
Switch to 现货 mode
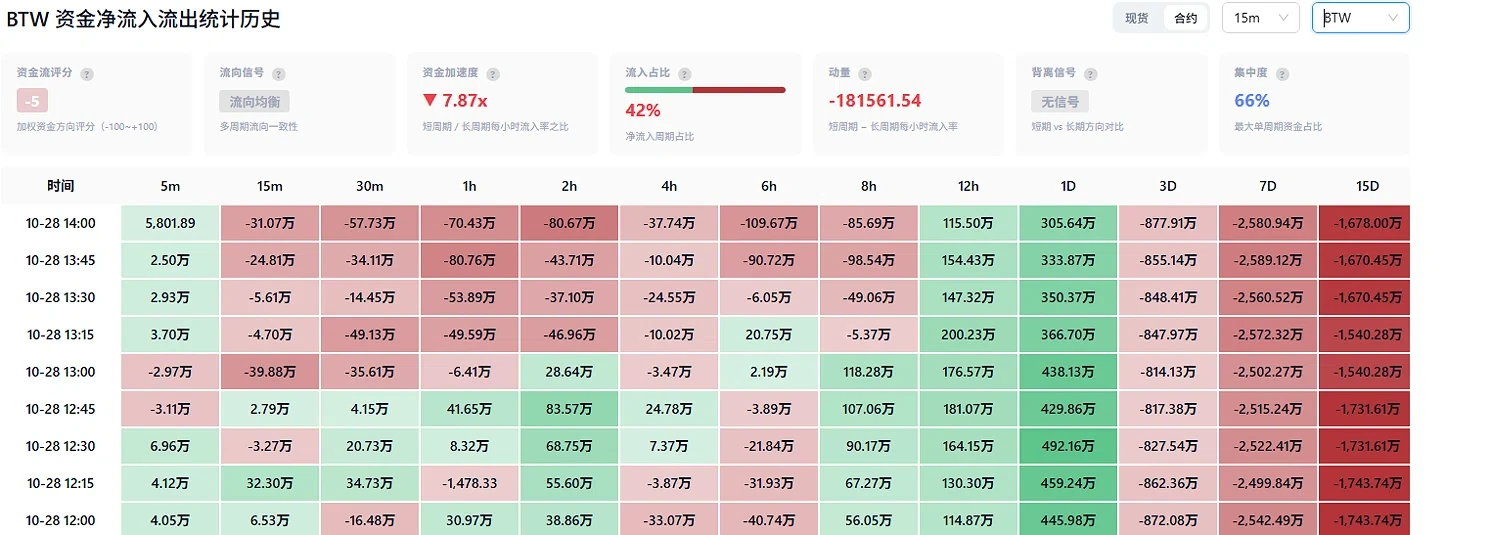pyautogui.click(x=1137, y=18)
